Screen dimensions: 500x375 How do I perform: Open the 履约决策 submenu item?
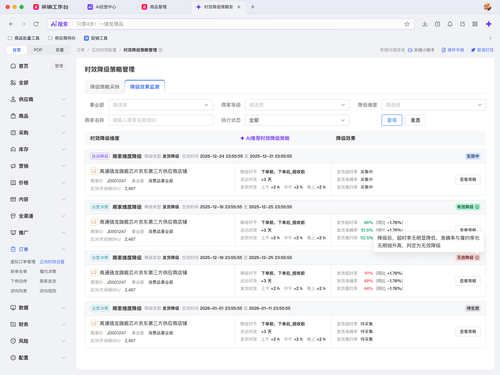click(48, 272)
